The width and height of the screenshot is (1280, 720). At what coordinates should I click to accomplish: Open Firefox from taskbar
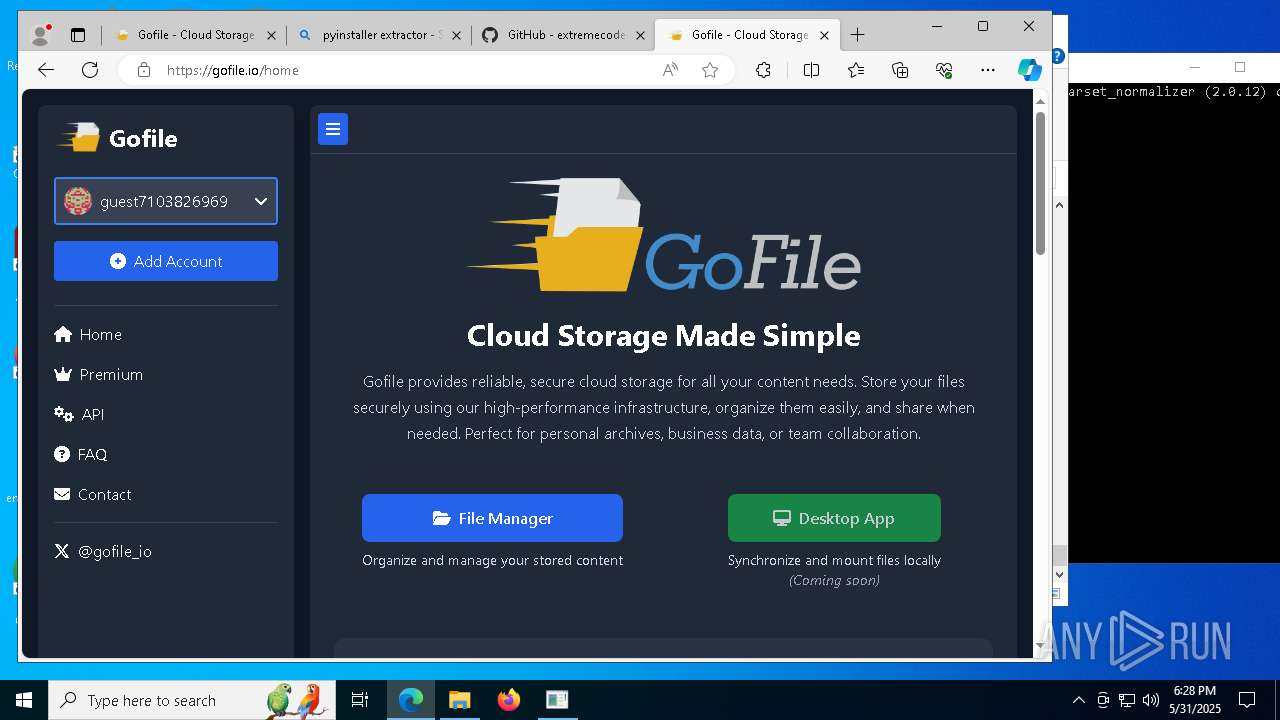click(x=508, y=700)
